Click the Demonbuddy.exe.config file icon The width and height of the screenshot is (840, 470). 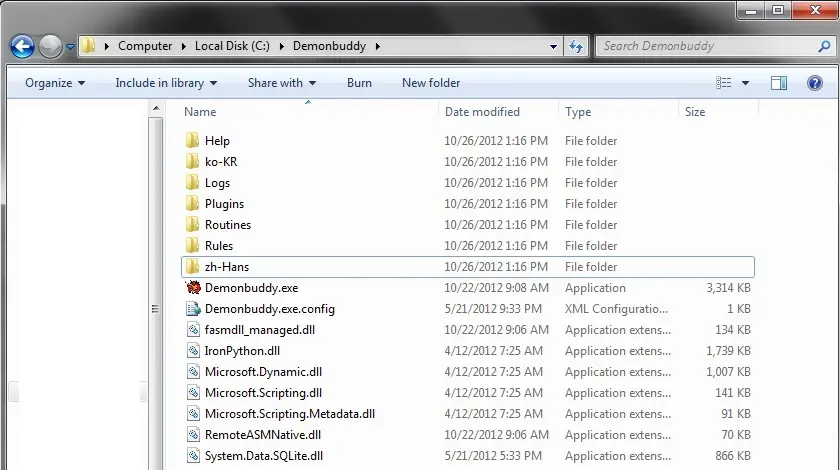pyautogui.click(x=193, y=308)
